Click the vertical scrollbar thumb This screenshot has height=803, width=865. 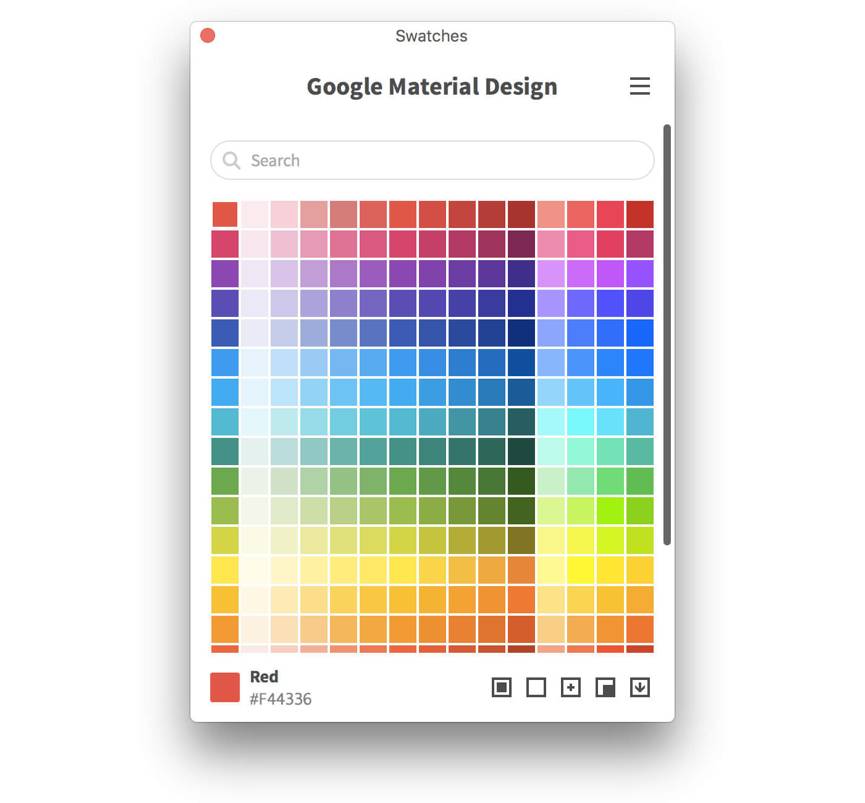pos(667,335)
